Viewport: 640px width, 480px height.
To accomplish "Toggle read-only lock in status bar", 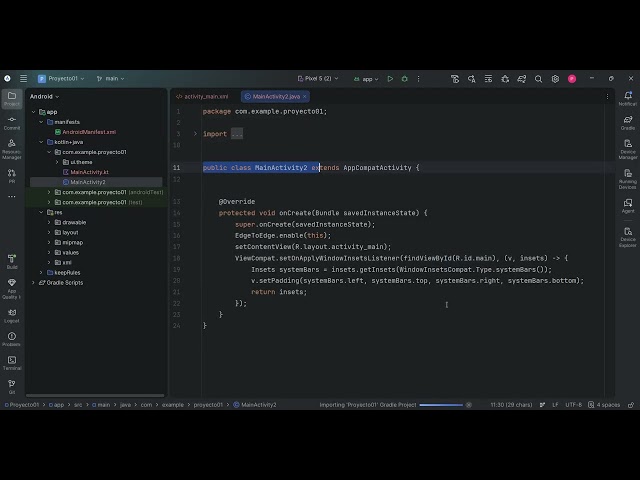I will [x=631, y=405].
